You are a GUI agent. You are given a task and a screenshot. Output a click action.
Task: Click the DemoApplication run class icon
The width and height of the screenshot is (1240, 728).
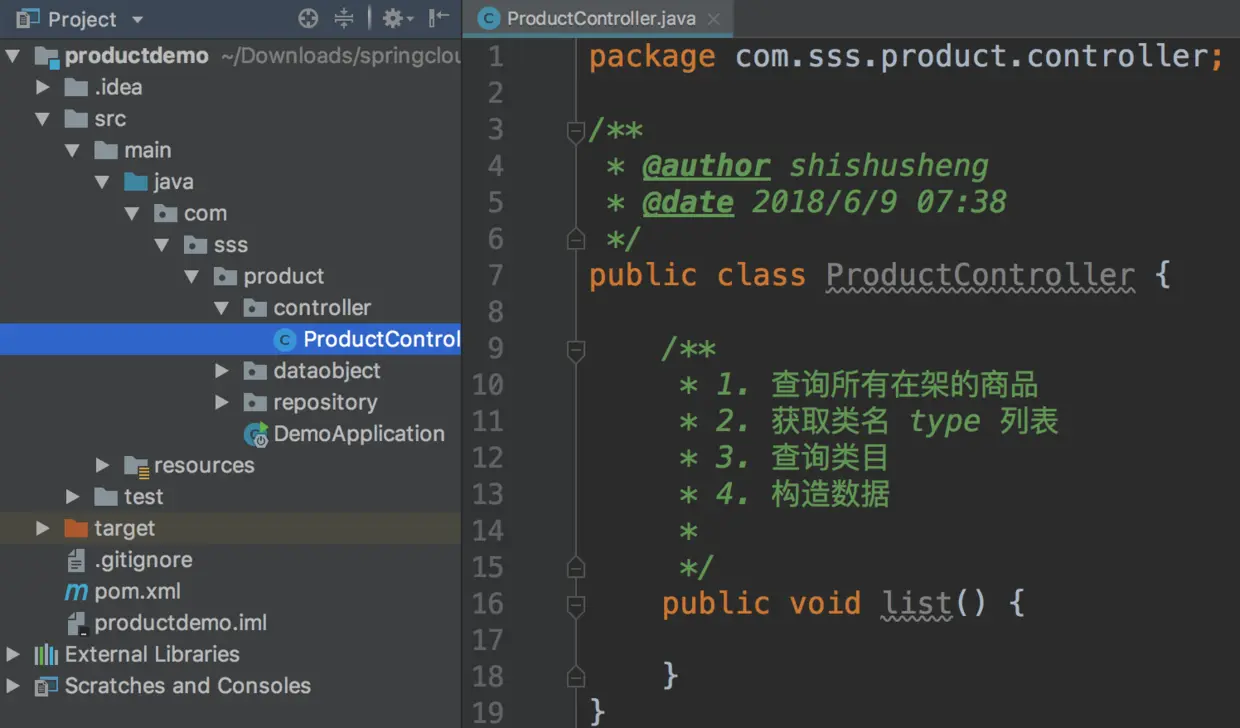[x=257, y=435]
